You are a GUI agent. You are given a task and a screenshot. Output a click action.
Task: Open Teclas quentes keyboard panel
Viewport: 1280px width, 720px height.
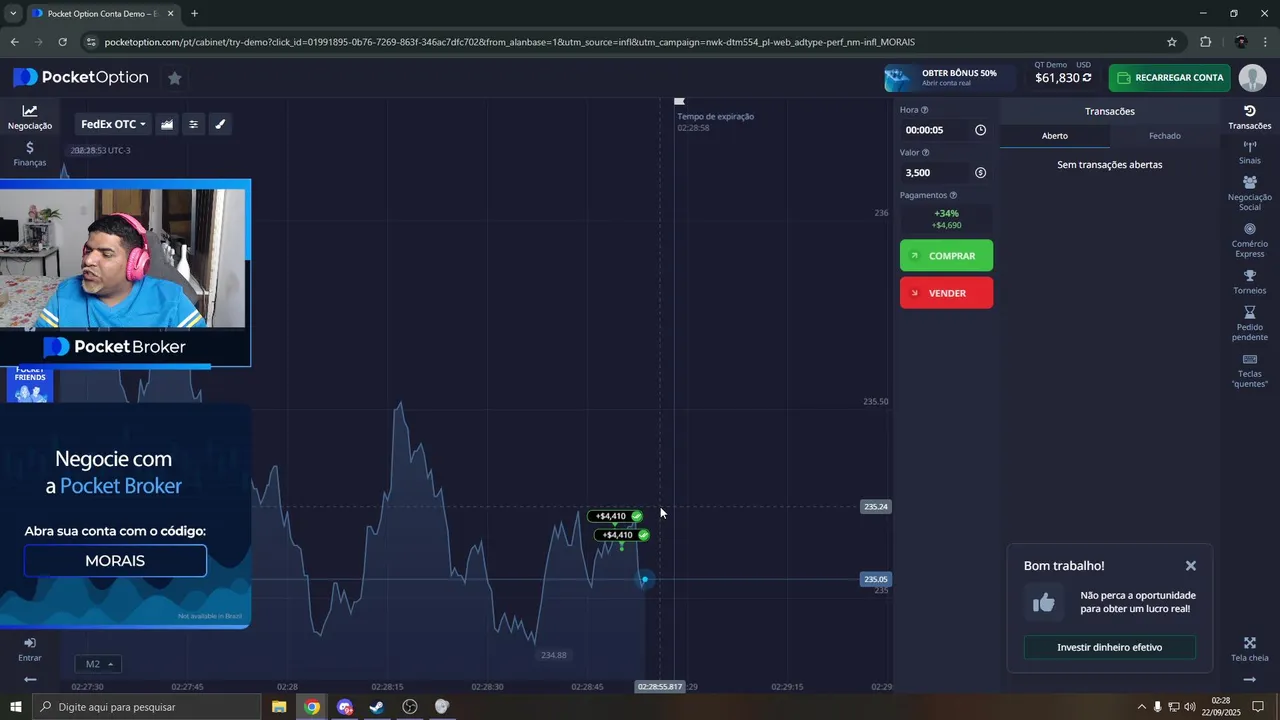(x=1249, y=371)
